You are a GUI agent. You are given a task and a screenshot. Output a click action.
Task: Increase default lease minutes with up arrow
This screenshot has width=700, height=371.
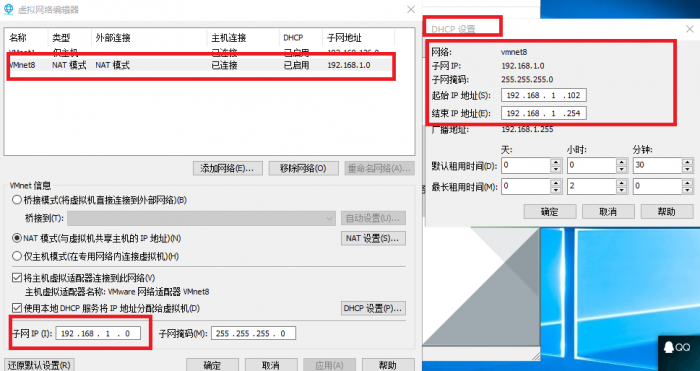pos(688,162)
